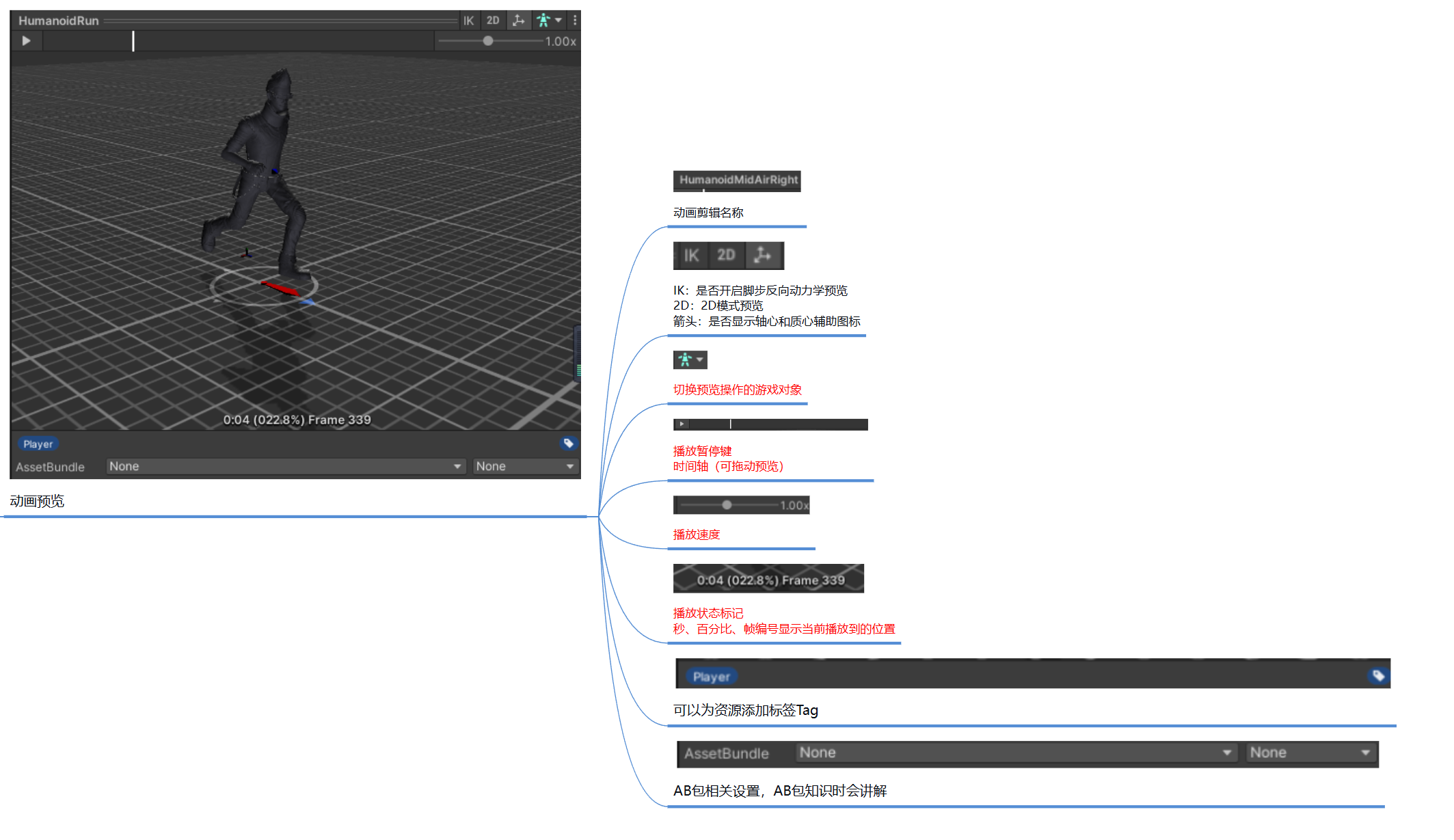Toggle pivot and mass center gizmo icon
The image size is (1454, 840).
pos(519,21)
